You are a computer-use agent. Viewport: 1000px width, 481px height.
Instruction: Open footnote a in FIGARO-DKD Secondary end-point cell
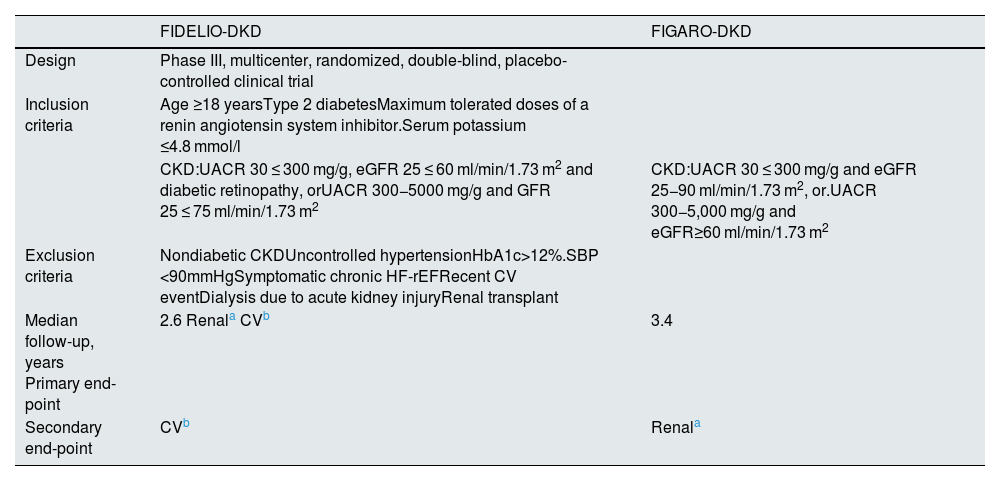697,423
